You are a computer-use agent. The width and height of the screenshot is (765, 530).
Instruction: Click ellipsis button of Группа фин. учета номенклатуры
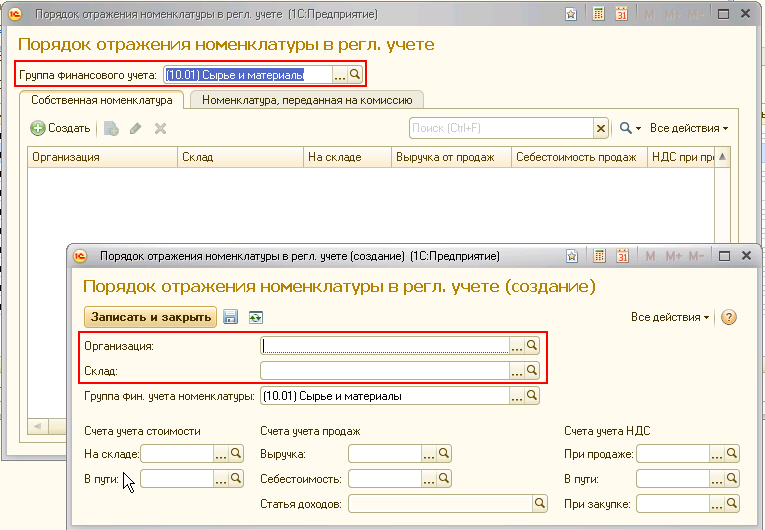tap(517, 396)
